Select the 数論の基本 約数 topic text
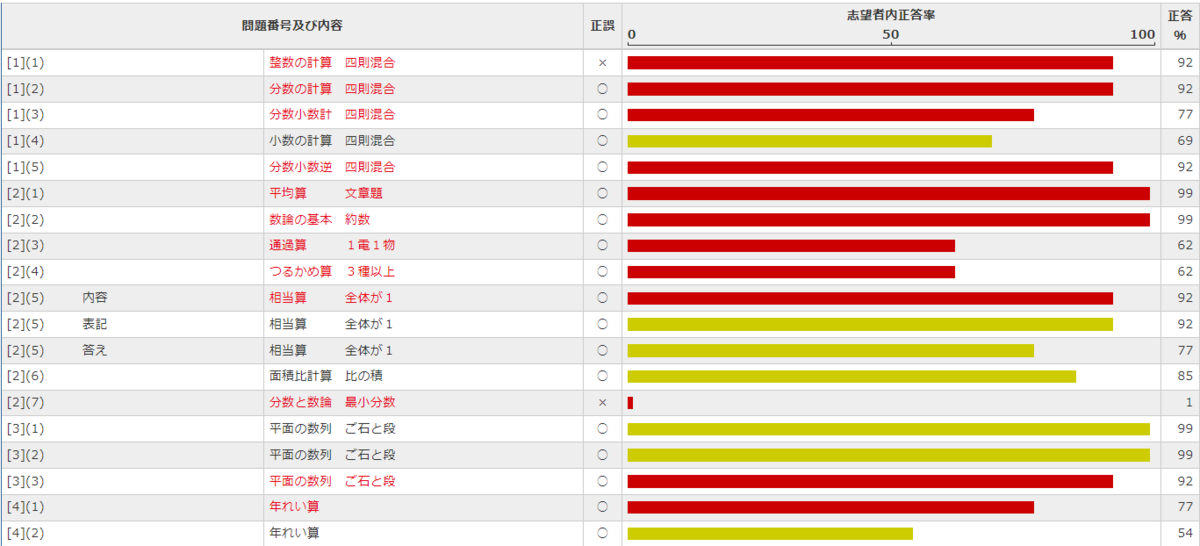 point(320,219)
